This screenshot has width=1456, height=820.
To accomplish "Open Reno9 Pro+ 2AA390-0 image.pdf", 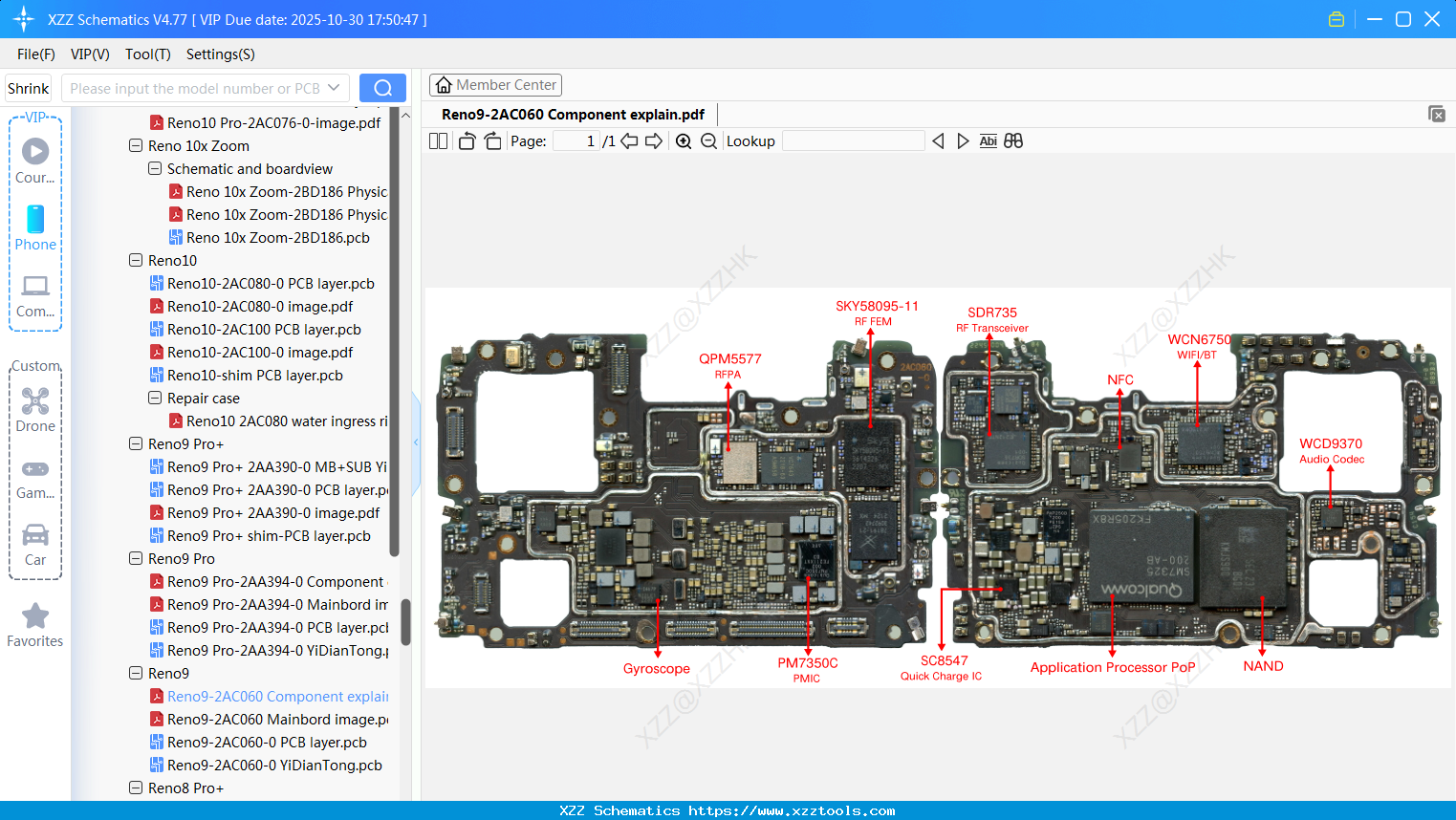I will [265, 513].
